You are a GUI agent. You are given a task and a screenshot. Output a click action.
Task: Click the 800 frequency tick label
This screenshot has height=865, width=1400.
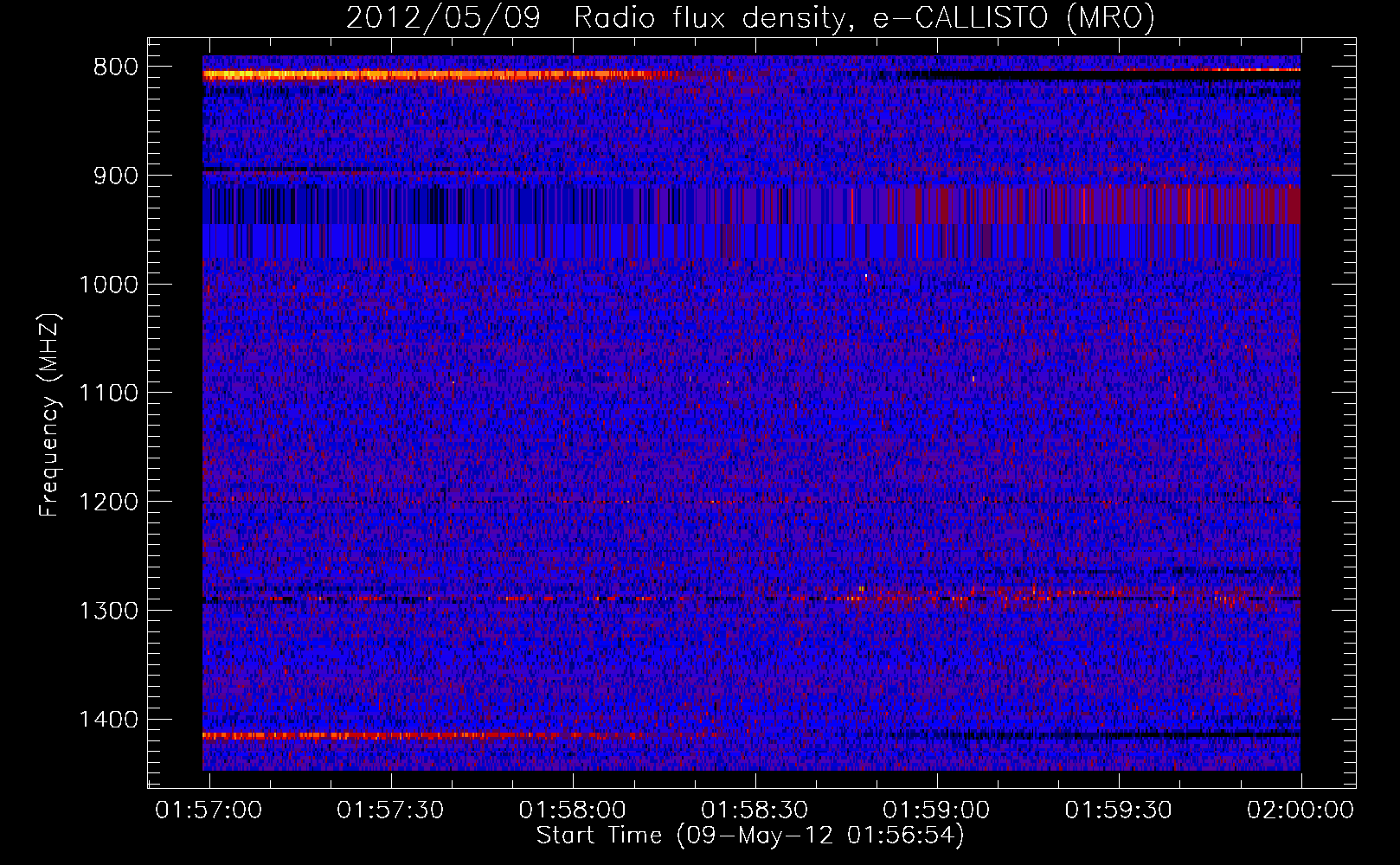tap(116, 67)
